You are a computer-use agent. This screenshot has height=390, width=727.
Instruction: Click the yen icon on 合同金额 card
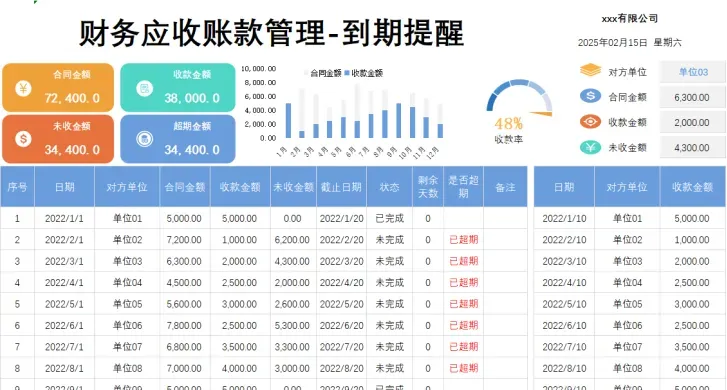[23, 88]
